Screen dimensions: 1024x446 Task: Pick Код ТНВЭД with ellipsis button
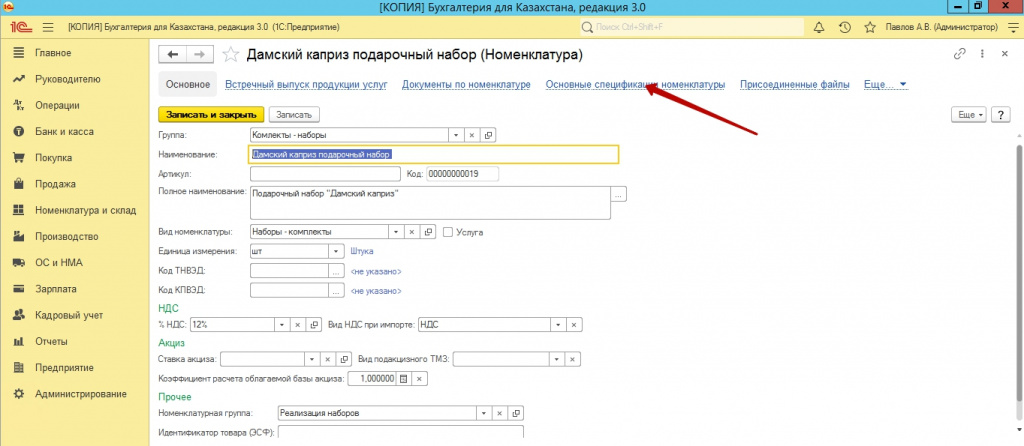click(336, 271)
